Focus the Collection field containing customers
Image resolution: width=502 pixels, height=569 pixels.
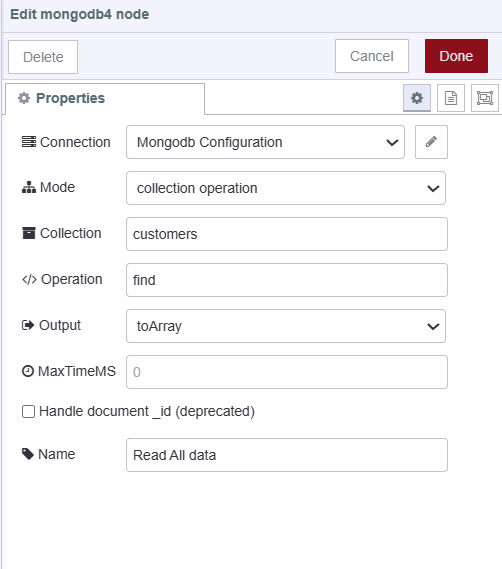[x=287, y=234]
